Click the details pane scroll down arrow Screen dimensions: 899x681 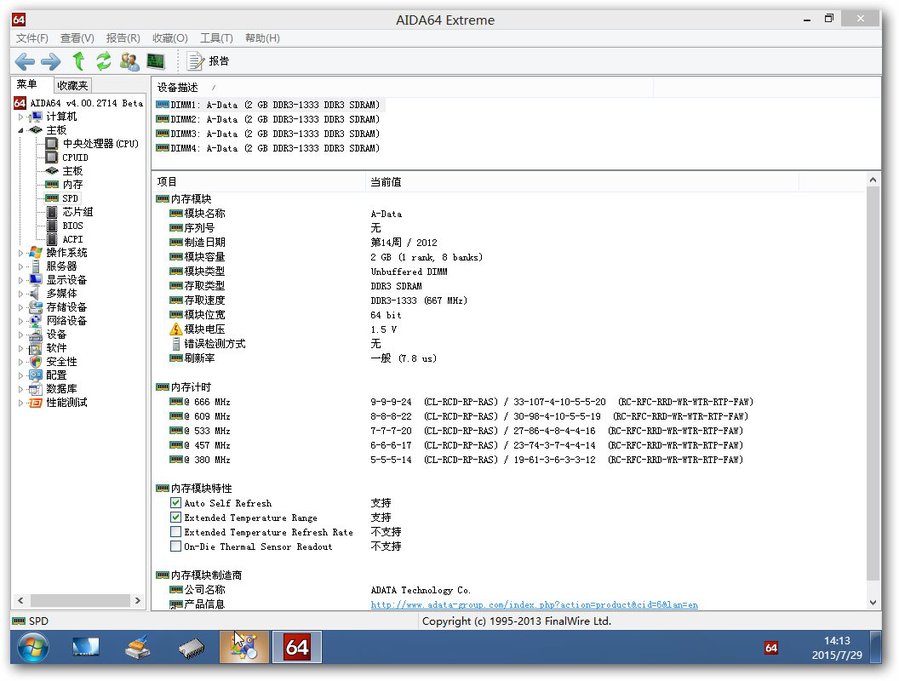click(873, 602)
